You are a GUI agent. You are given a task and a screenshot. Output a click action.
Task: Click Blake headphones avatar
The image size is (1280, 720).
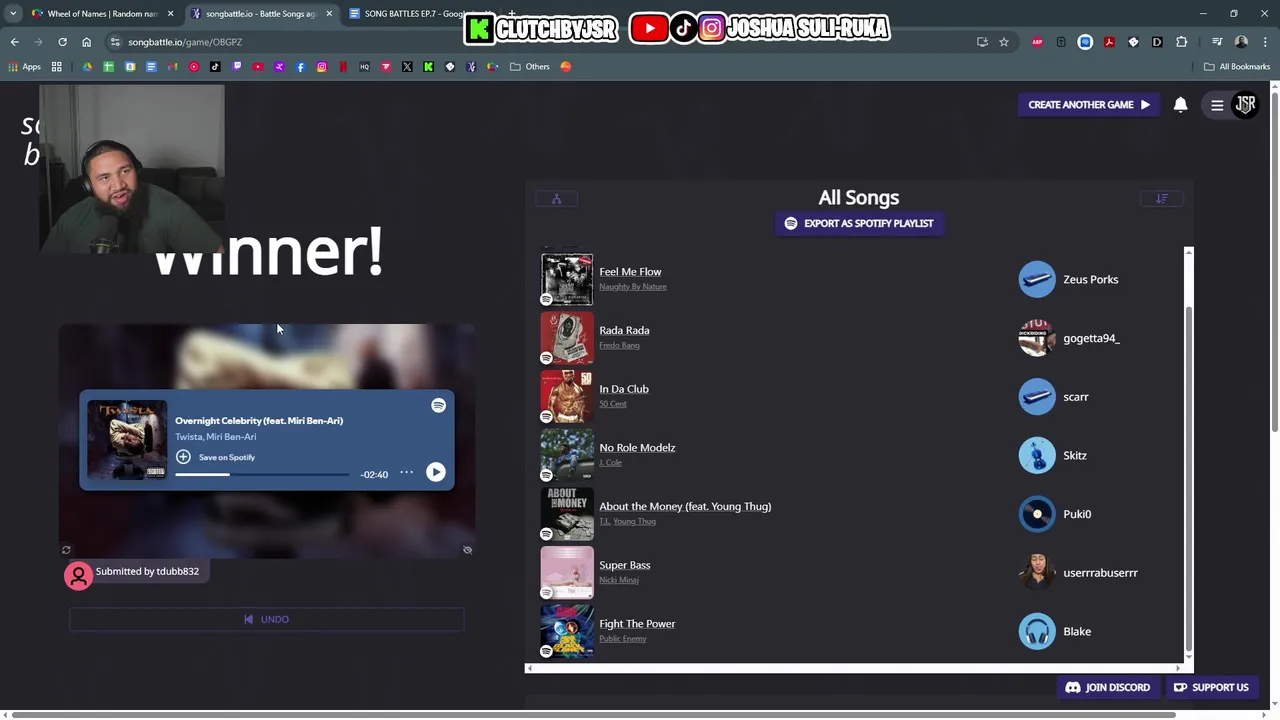(1037, 631)
